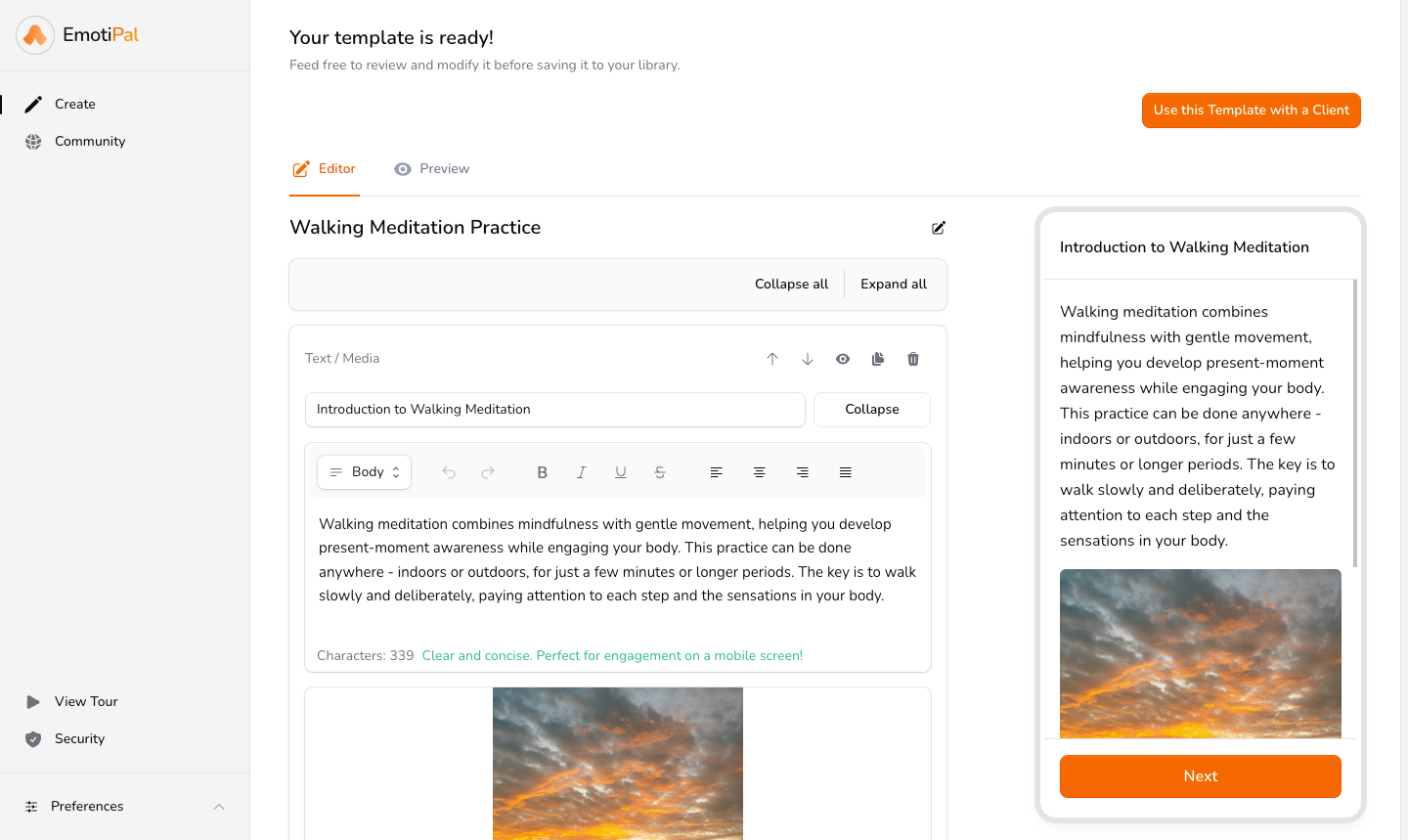This screenshot has height=840, width=1408.
Task: Apply bold formatting in the editor
Action: point(542,472)
